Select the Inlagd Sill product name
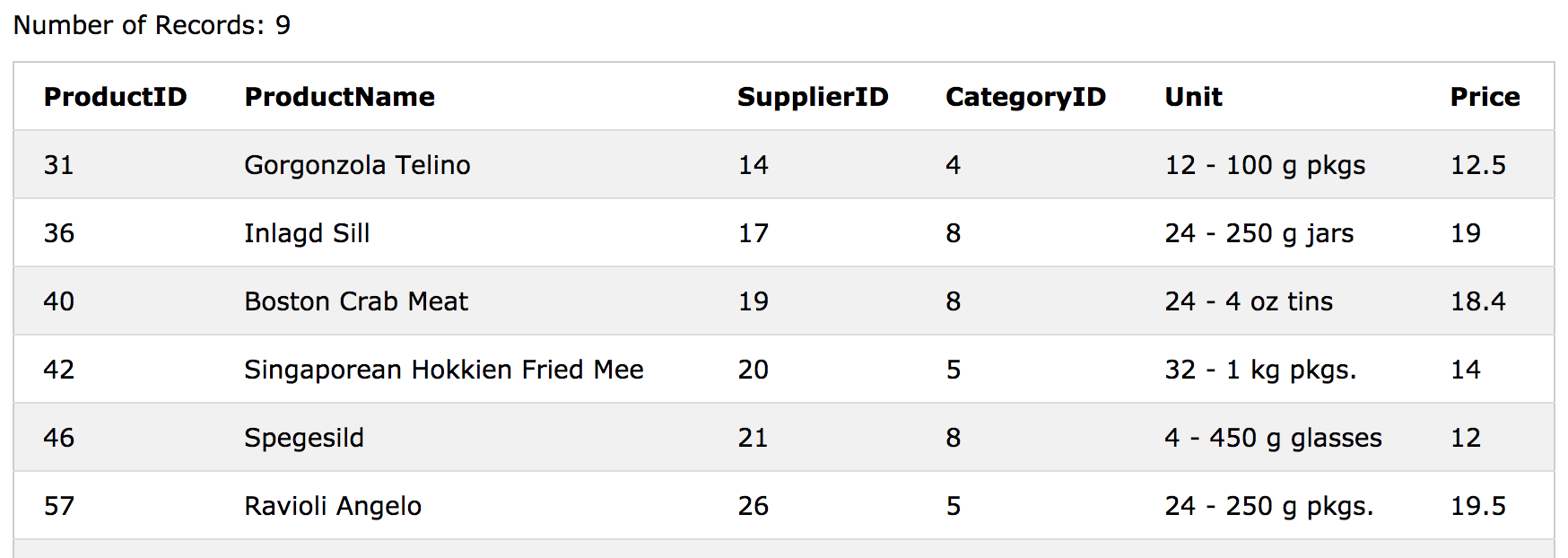The height and width of the screenshot is (558, 1568). (307, 233)
